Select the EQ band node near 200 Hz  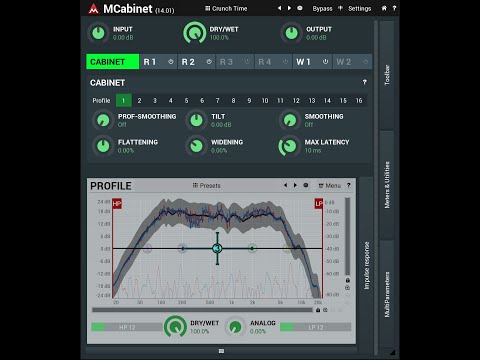point(182,248)
